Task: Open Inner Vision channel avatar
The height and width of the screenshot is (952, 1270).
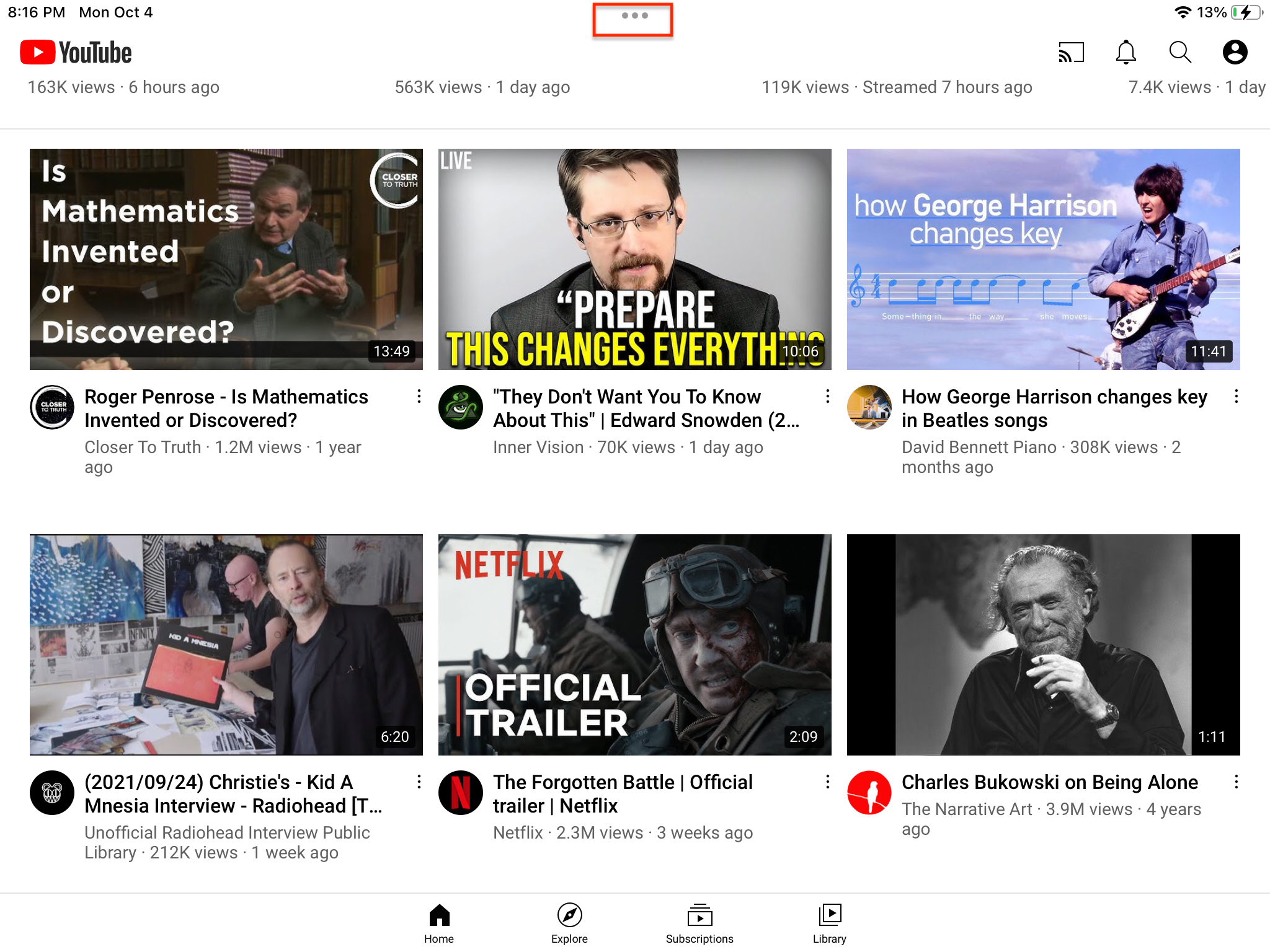Action: coord(461,407)
